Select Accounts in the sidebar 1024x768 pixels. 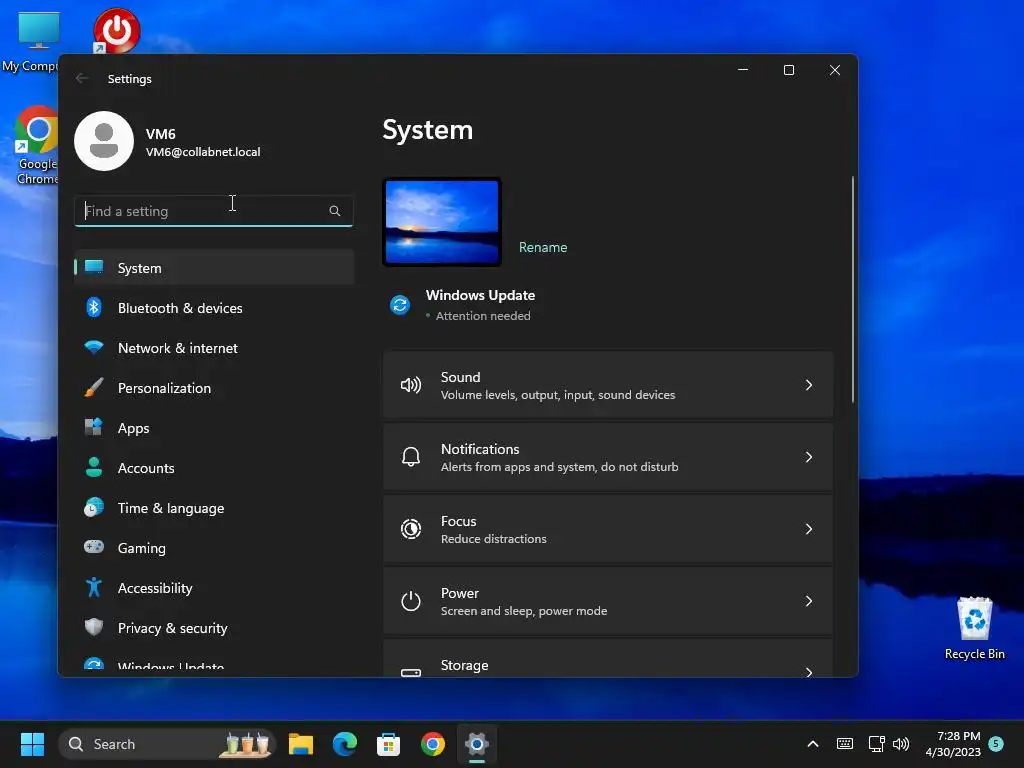tap(214, 468)
